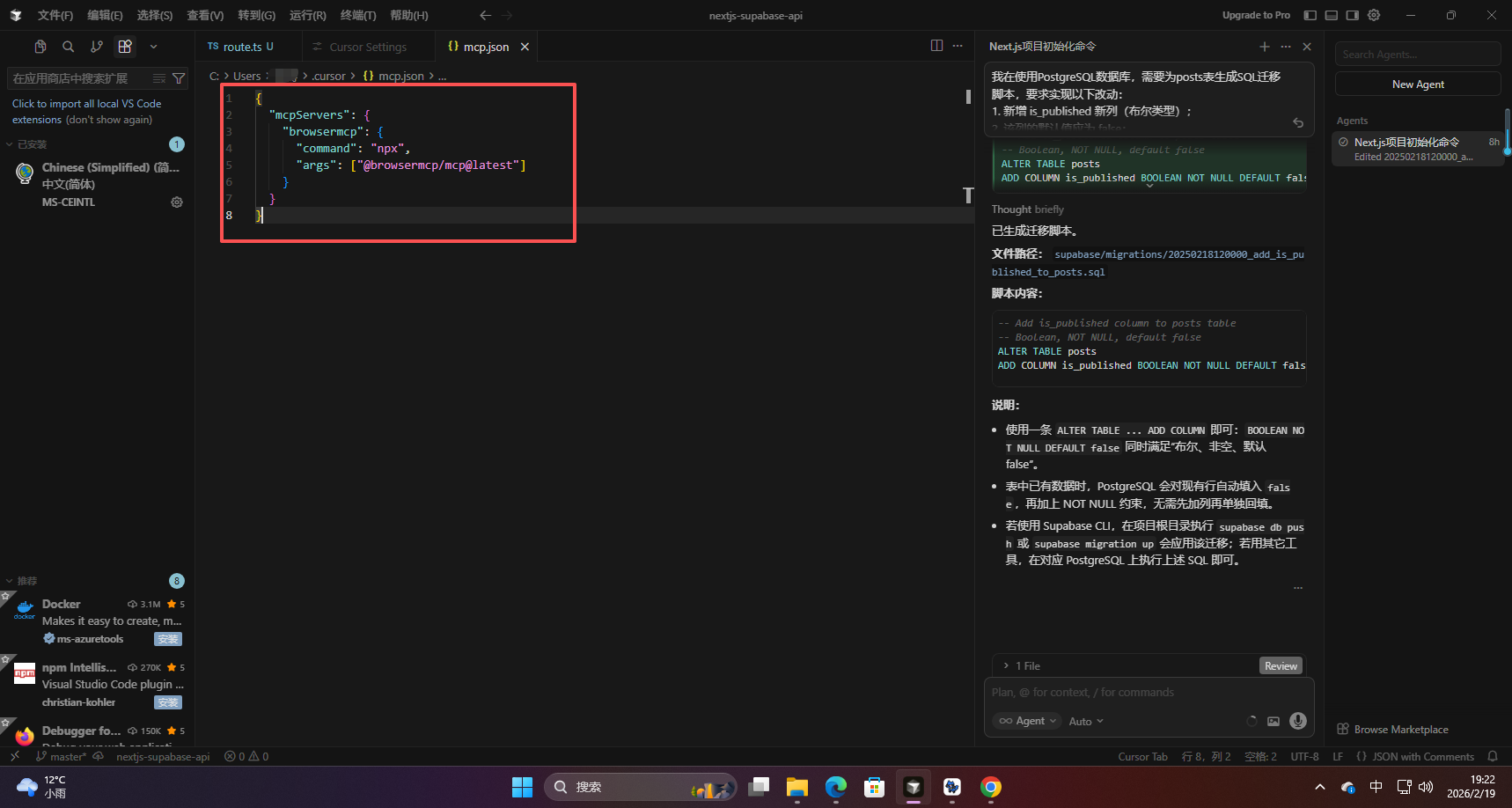Select the Extensions view icon

(x=125, y=47)
